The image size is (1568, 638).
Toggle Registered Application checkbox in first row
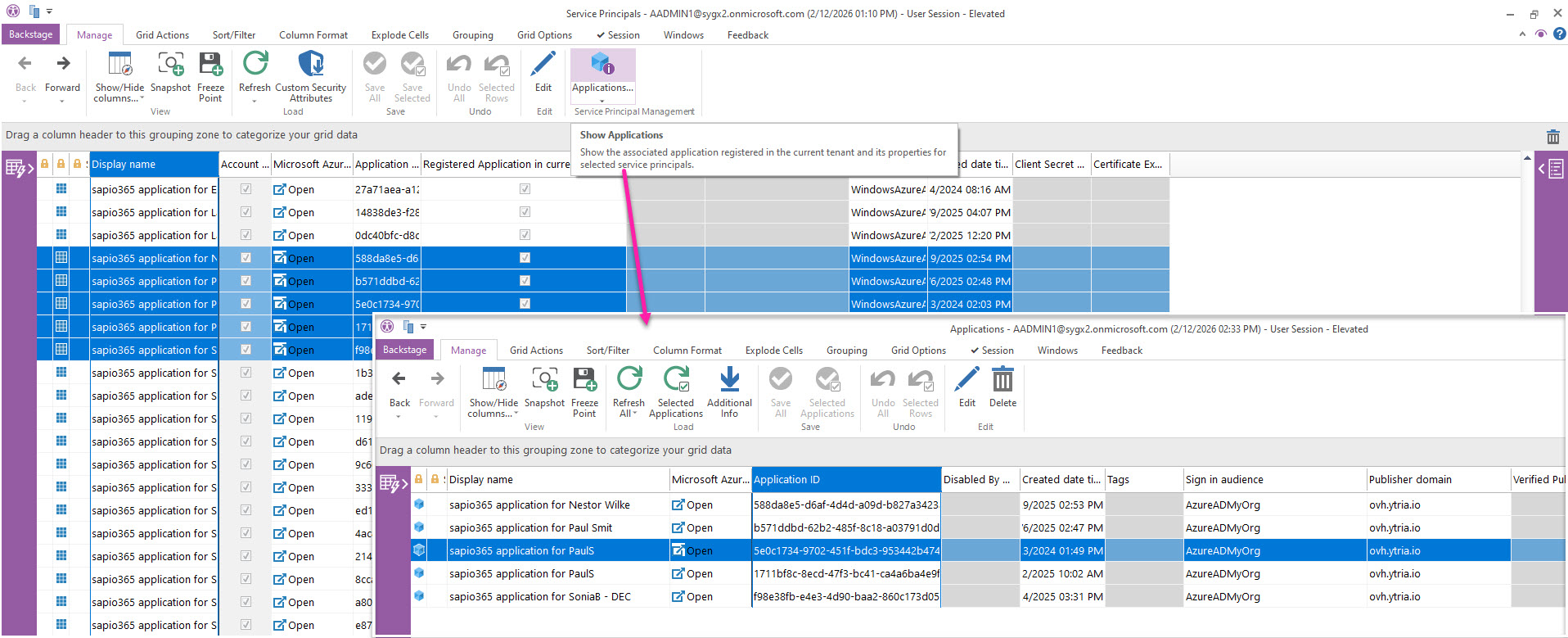pyautogui.click(x=525, y=189)
